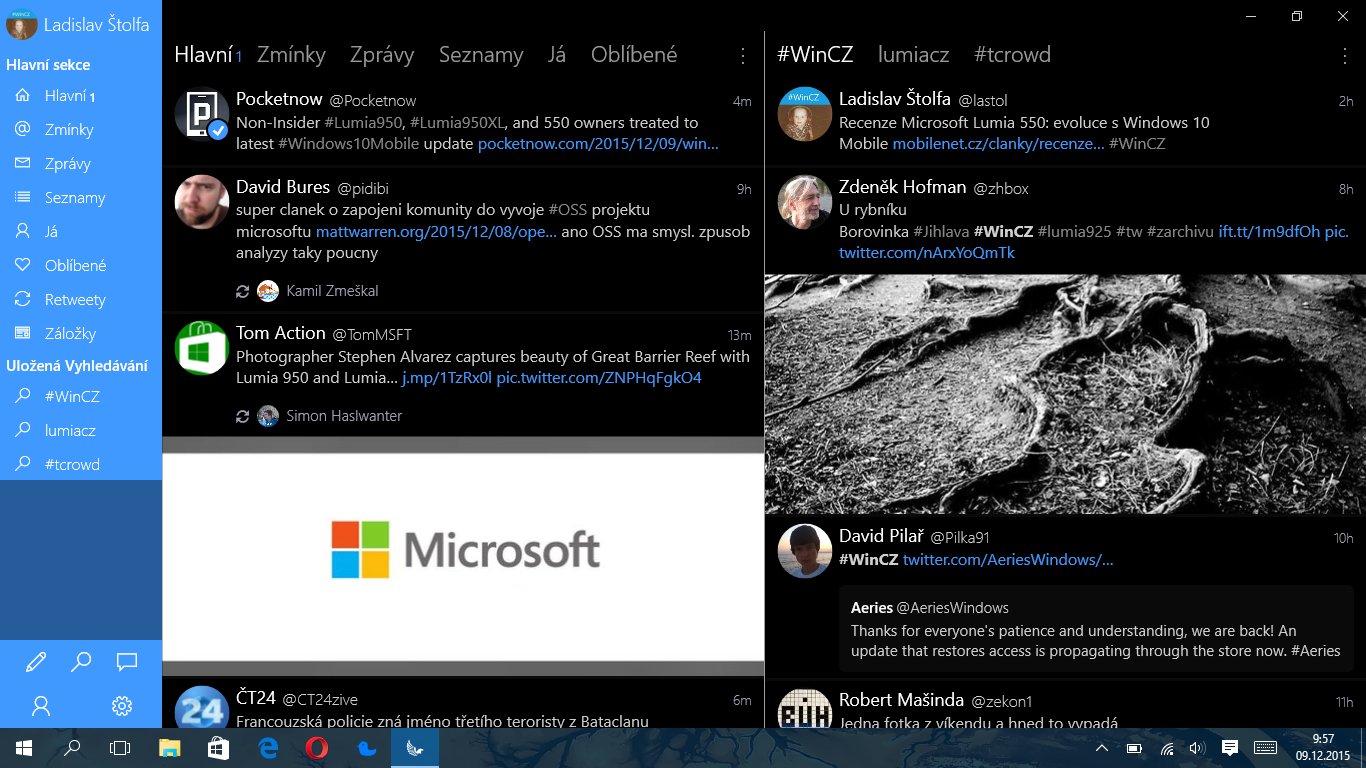1366x768 pixels.
Task: Open the search magnifier icon in sidebar bottom
Action: tap(81, 661)
